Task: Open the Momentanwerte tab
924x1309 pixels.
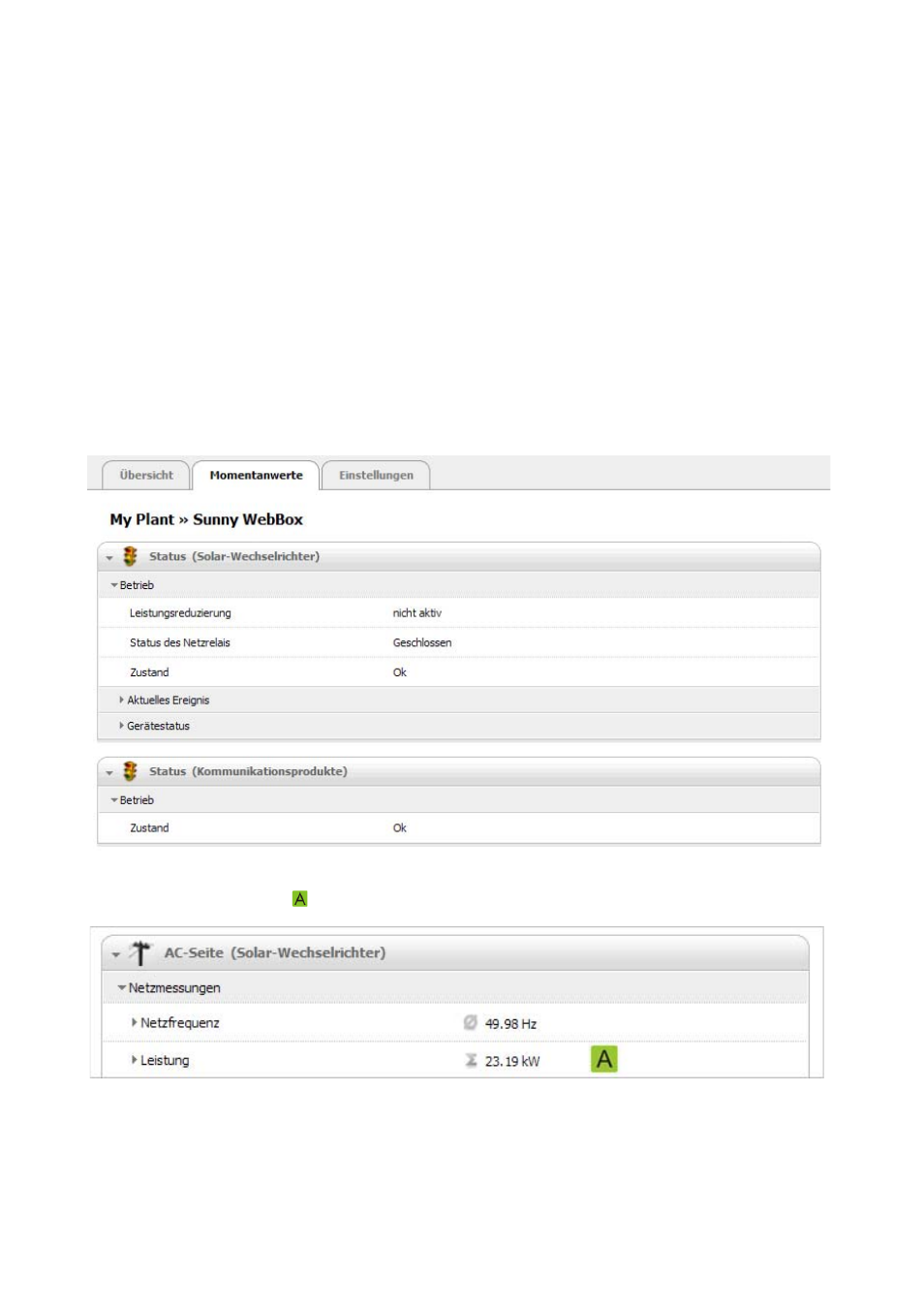Action: click(256, 475)
